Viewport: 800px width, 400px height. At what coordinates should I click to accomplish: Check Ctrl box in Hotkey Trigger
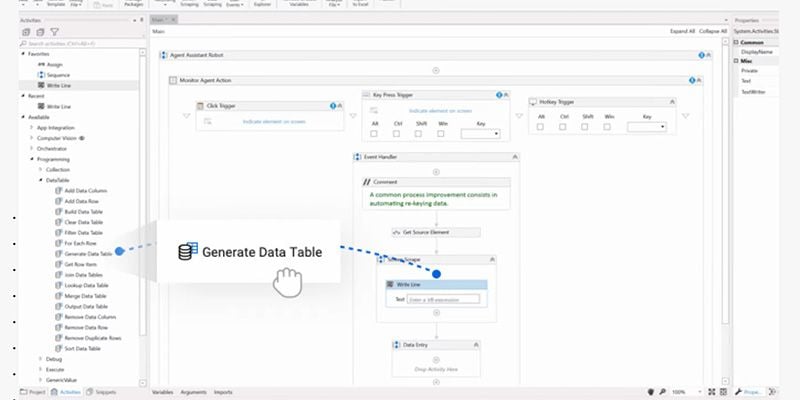coord(562,127)
